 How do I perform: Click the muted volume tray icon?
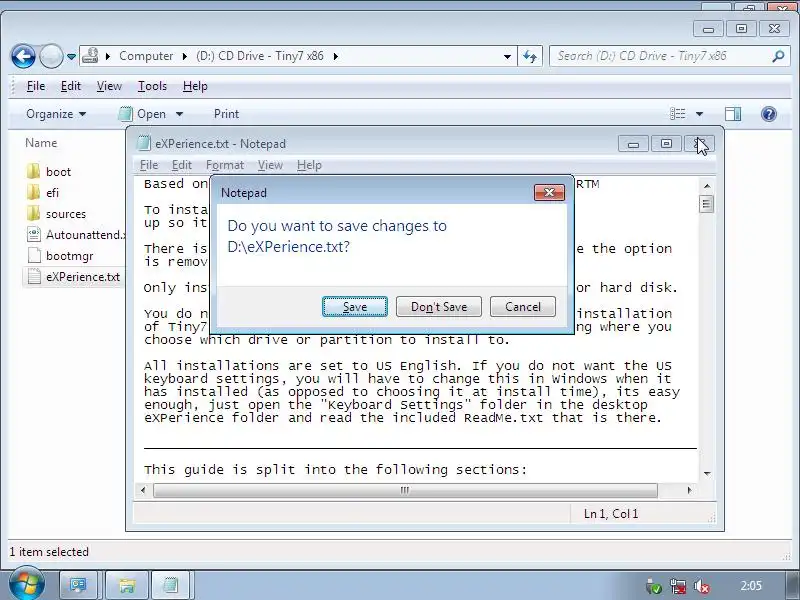coord(702,587)
